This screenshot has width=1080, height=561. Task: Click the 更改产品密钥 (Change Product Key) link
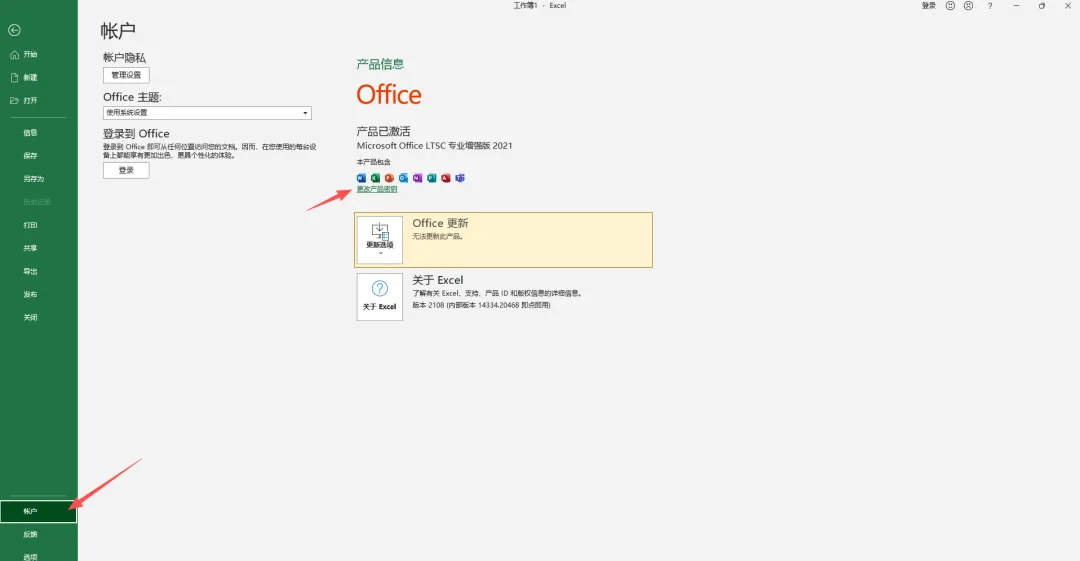(377, 190)
